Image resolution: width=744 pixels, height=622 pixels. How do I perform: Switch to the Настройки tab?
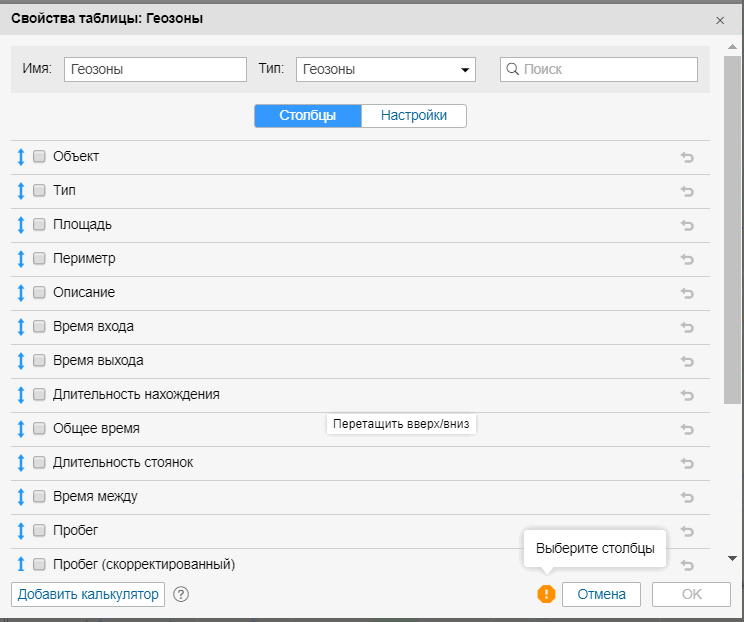413,116
